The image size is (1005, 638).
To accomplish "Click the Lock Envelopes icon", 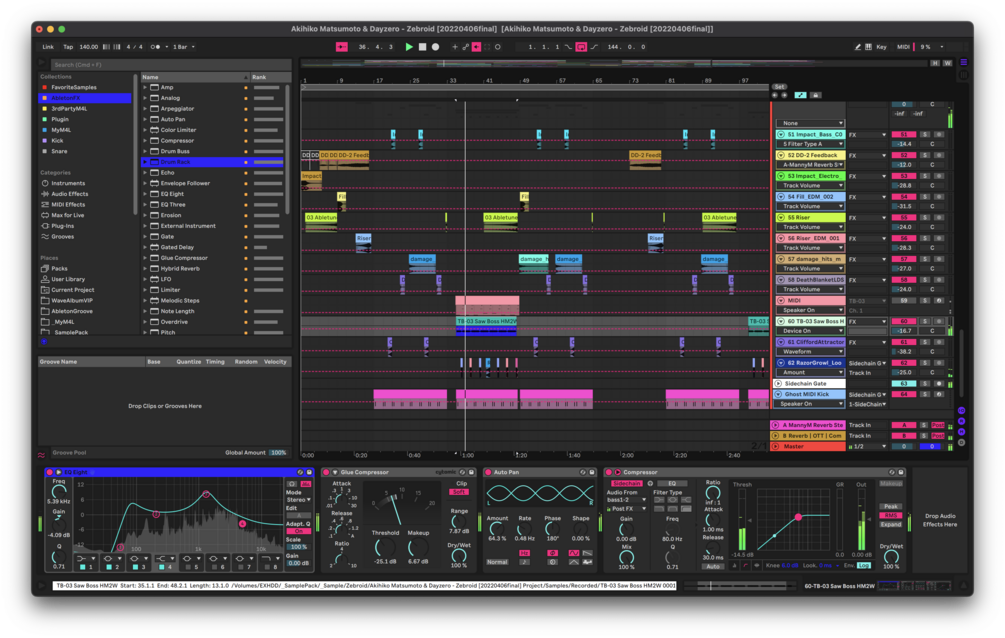I will pos(815,95).
